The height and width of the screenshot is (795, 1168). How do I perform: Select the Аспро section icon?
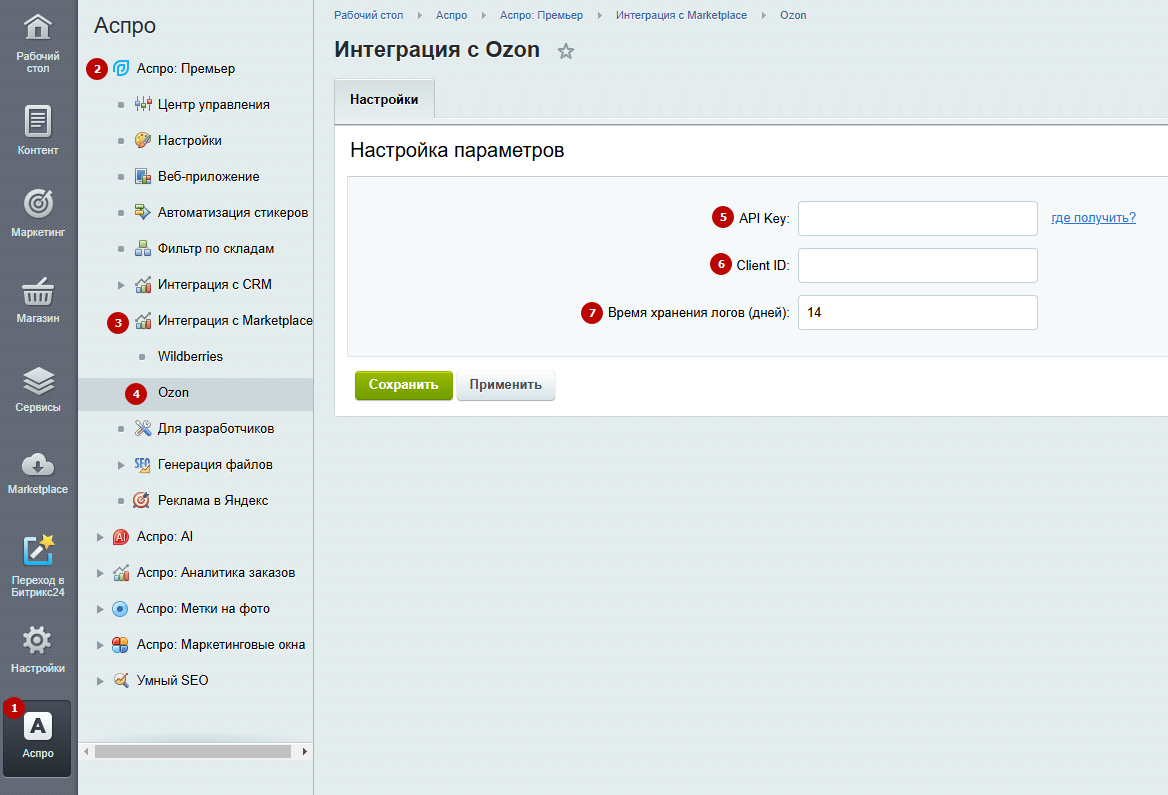(x=38, y=726)
